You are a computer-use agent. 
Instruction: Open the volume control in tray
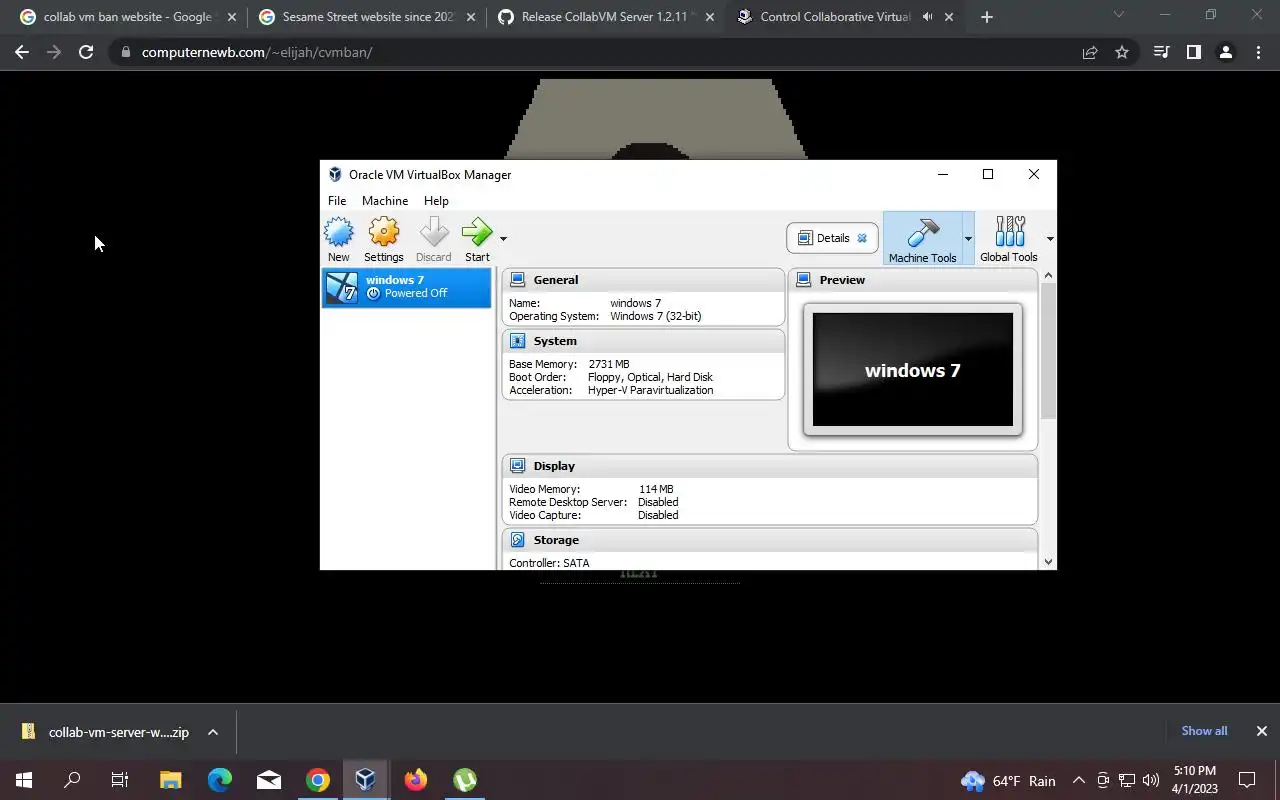click(x=1150, y=781)
